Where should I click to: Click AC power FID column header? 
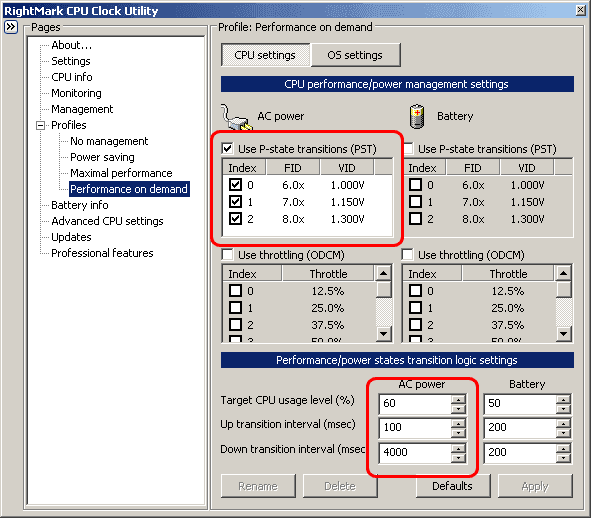click(293, 167)
